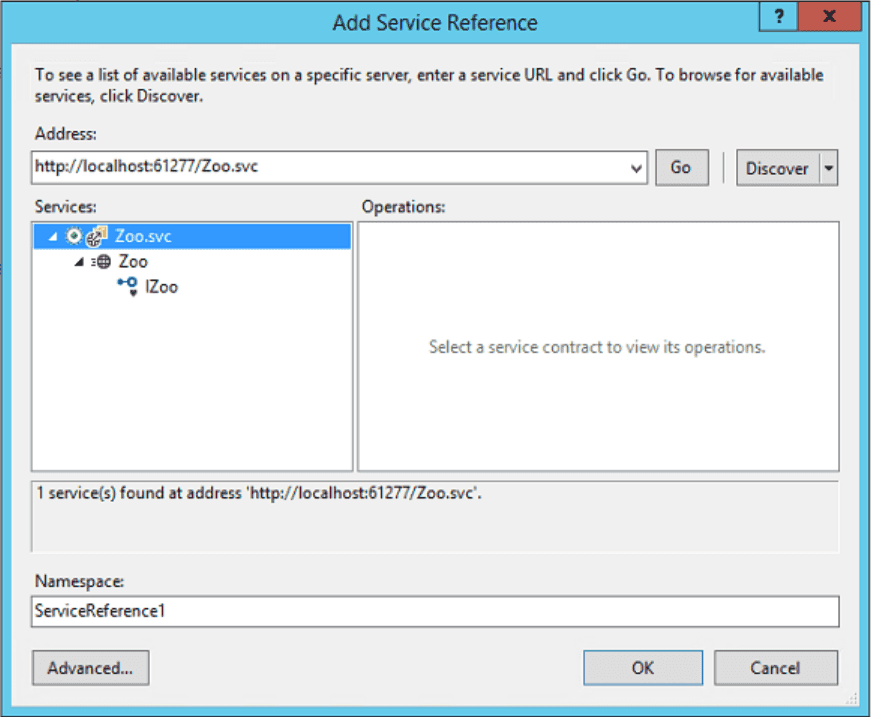Click the gear icon beside Zoo.svc

73,236
